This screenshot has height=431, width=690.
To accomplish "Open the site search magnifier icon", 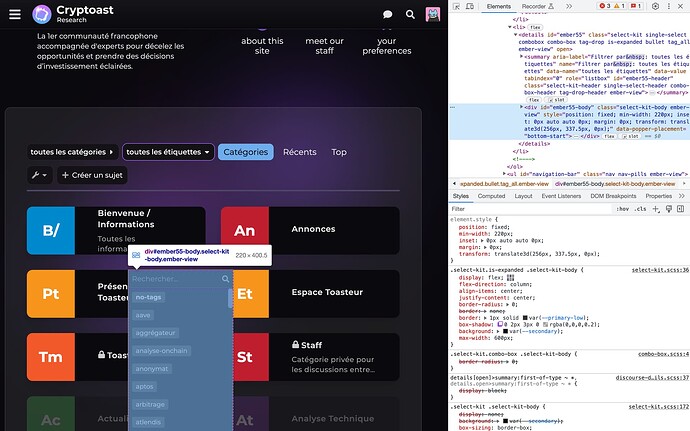I will pos(410,15).
